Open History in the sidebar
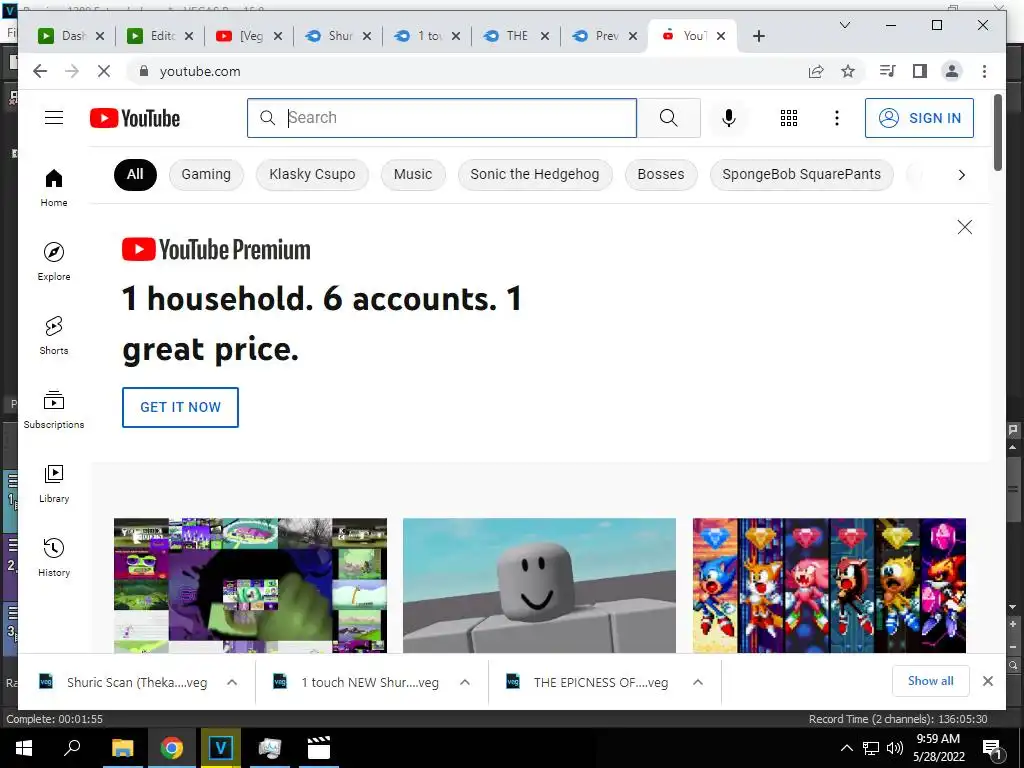This screenshot has height=768, width=1024. coord(54,557)
